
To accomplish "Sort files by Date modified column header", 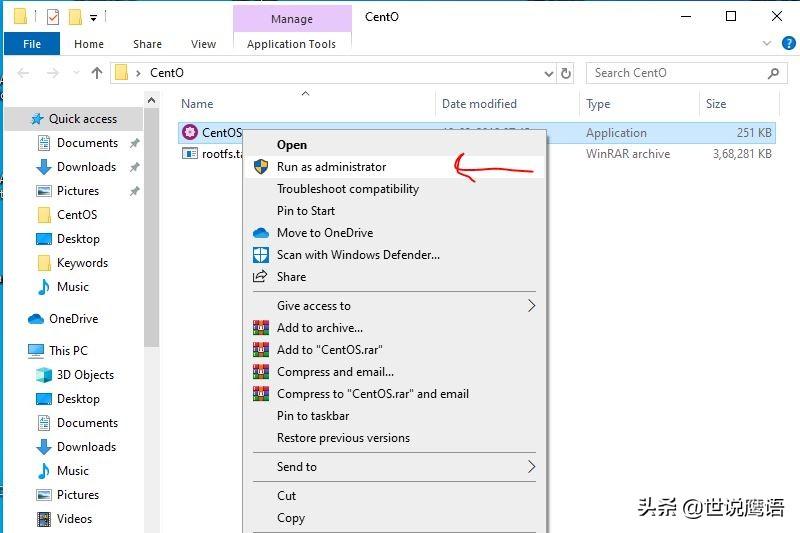I will coord(479,104).
